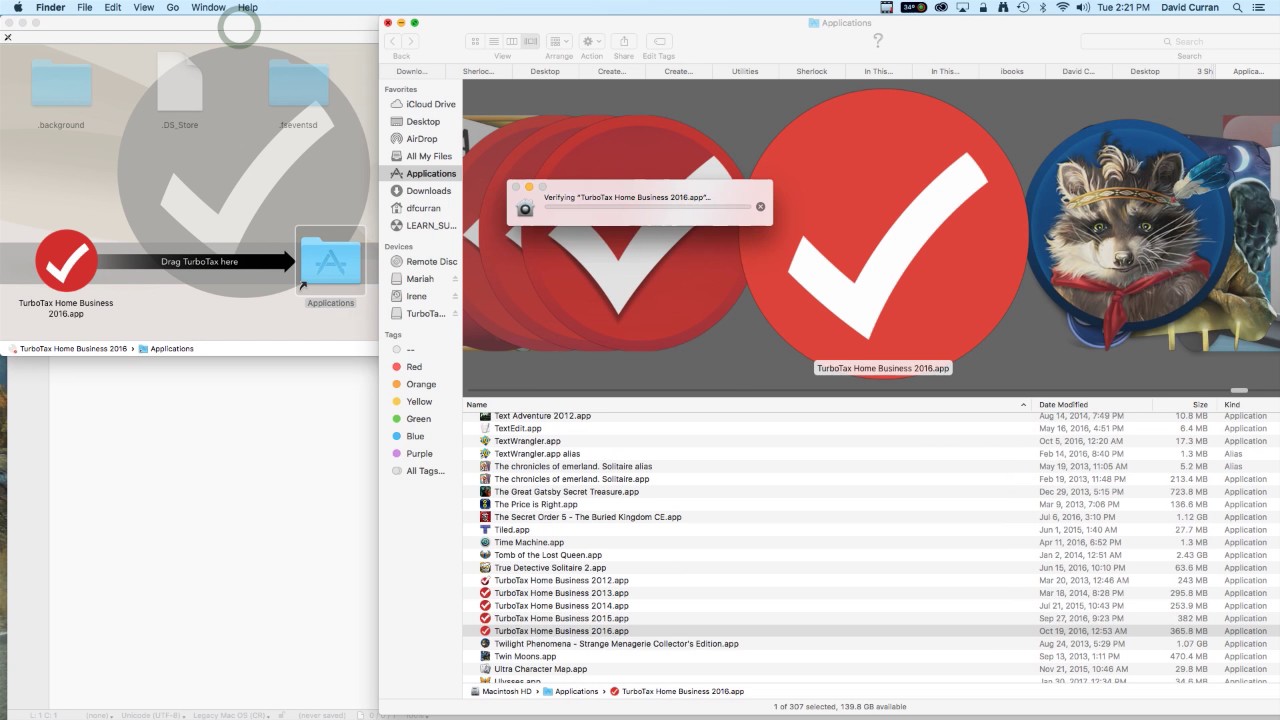
Task: Click the Forward navigation arrow
Action: point(410,41)
